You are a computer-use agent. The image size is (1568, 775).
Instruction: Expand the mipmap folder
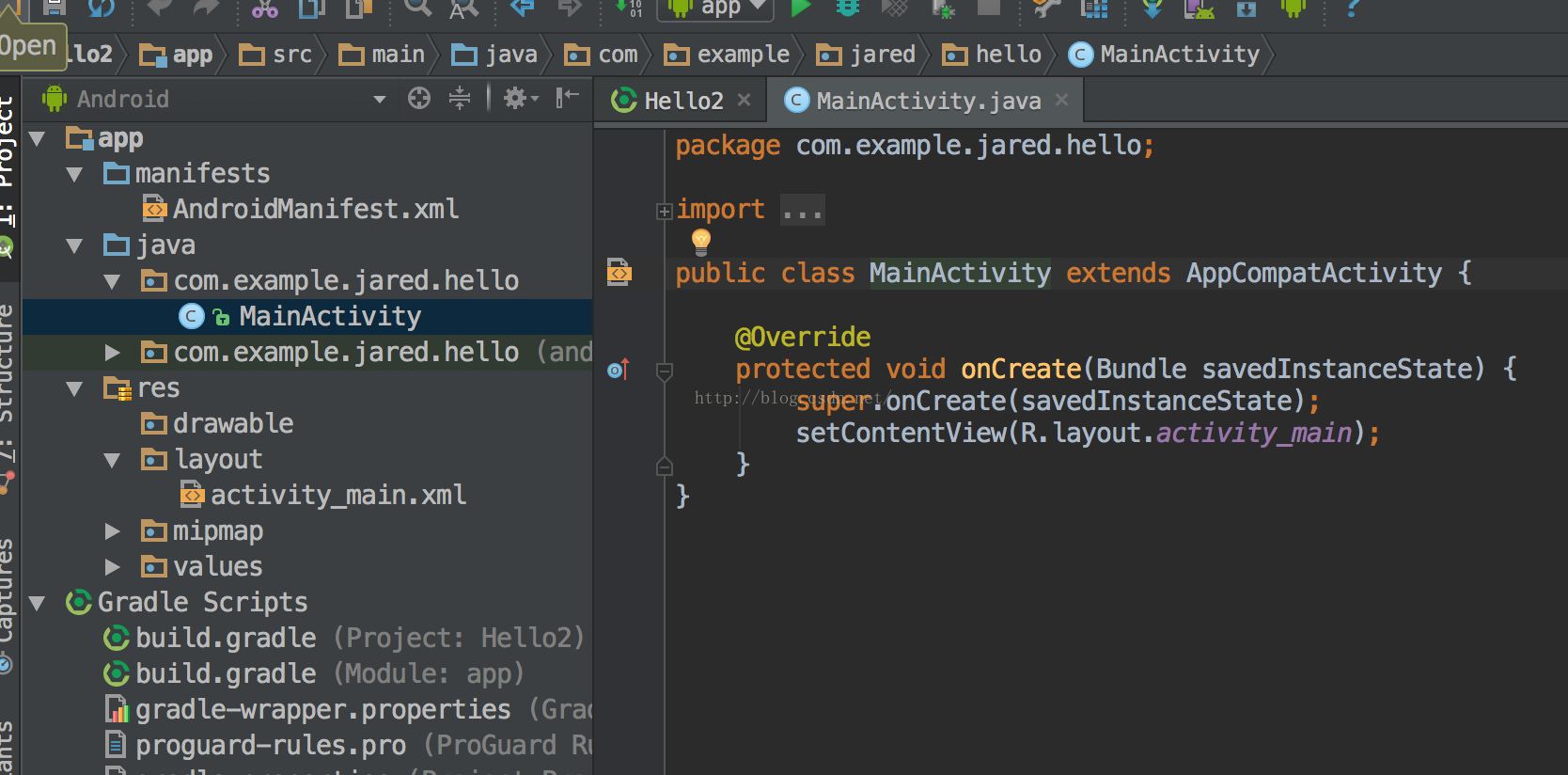coord(112,531)
